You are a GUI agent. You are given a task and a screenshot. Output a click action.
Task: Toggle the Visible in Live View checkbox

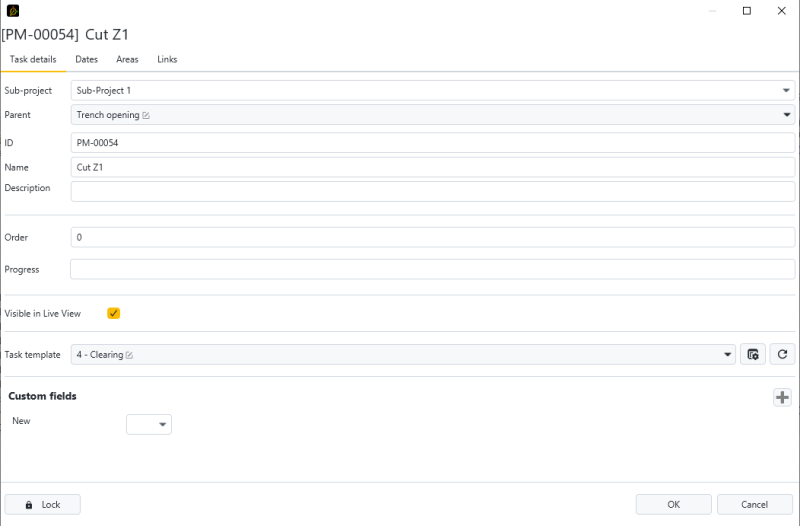click(x=113, y=313)
